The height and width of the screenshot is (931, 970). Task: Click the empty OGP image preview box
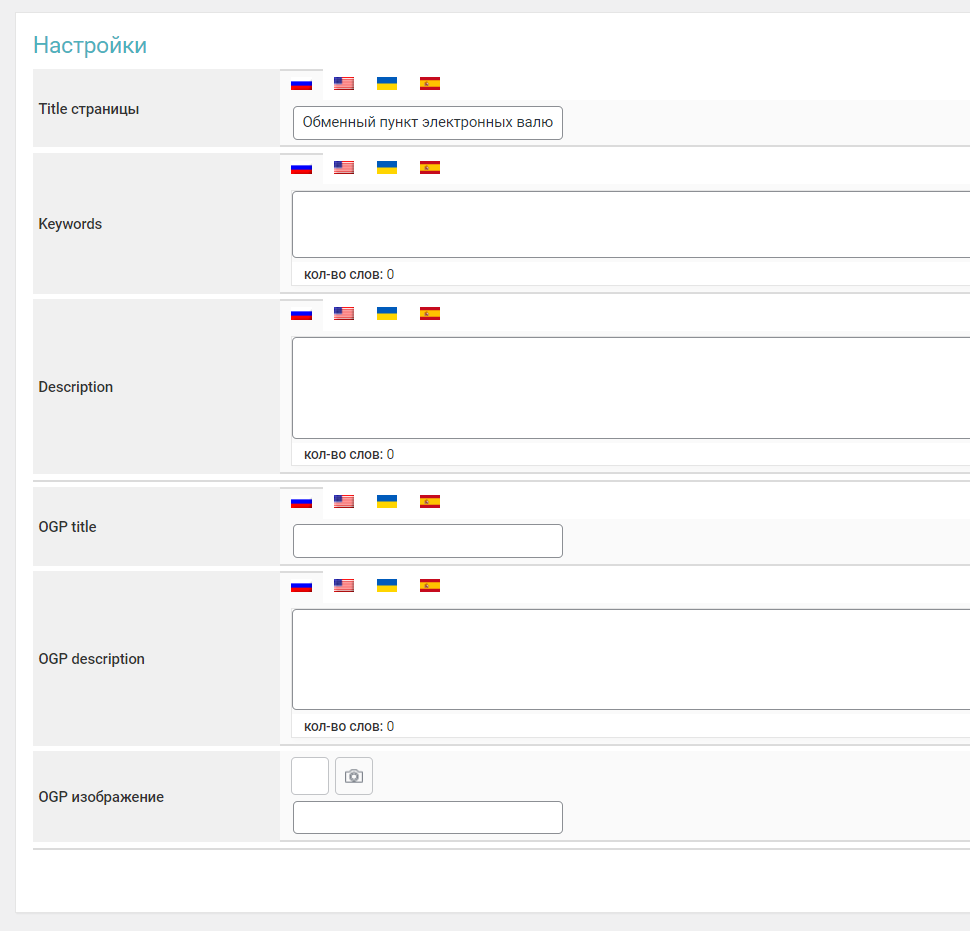pyautogui.click(x=310, y=776)
